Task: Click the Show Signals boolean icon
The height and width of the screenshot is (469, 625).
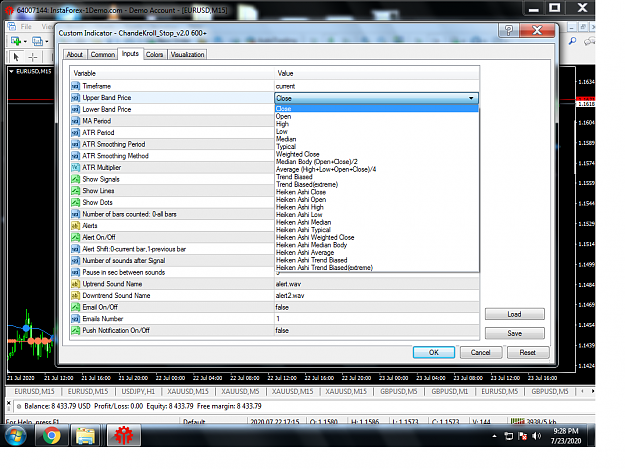Action: click(76, 179)
